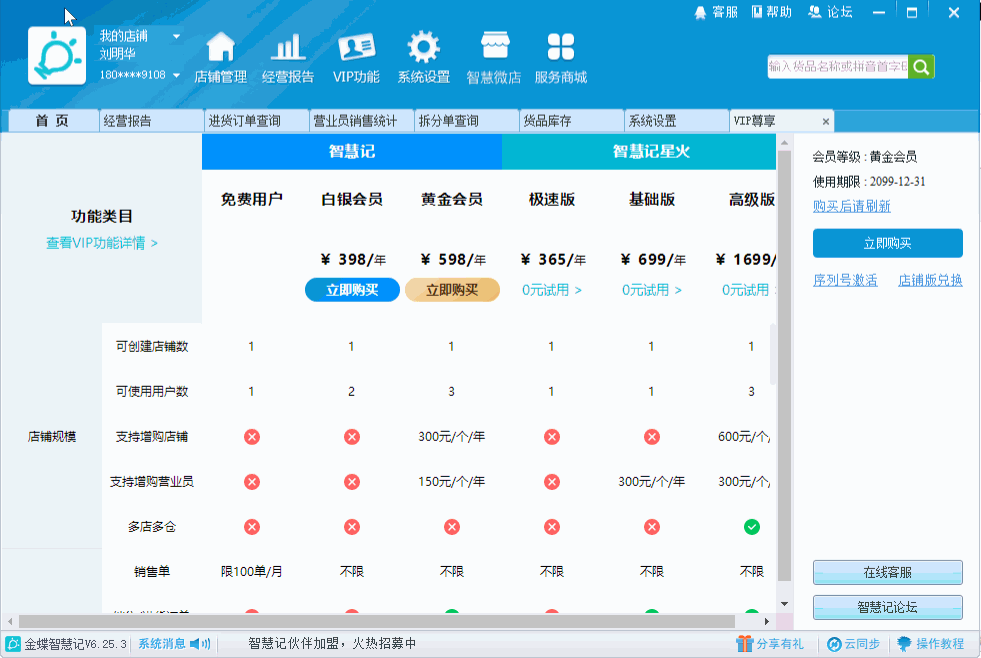Click red cross for 极速版 多店多仓

point(552,527)
